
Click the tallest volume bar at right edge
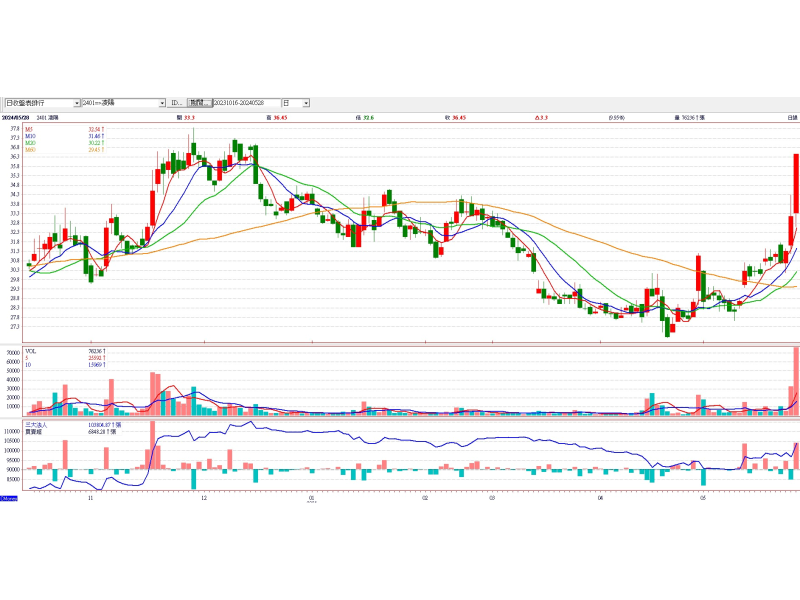pos(796,380)
